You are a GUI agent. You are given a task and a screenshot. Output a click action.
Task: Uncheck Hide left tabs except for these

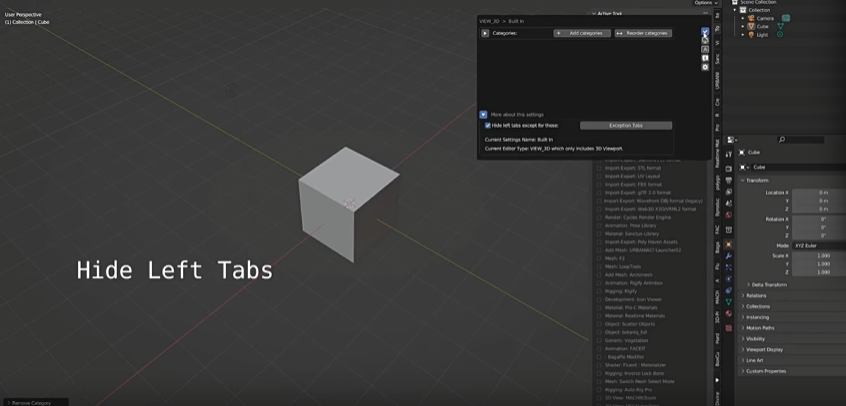pos(488,126)
